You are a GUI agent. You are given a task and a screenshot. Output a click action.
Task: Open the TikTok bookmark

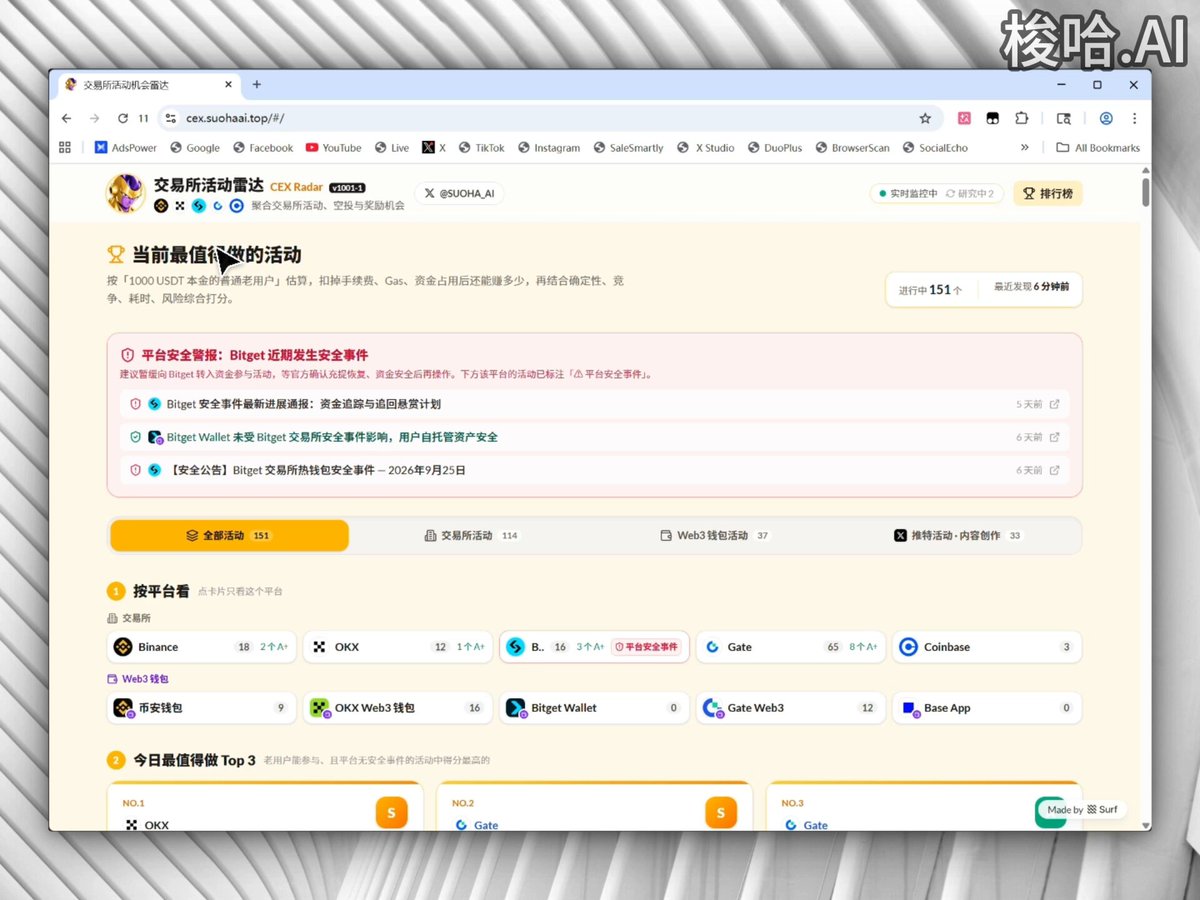[x=481, y=147]
